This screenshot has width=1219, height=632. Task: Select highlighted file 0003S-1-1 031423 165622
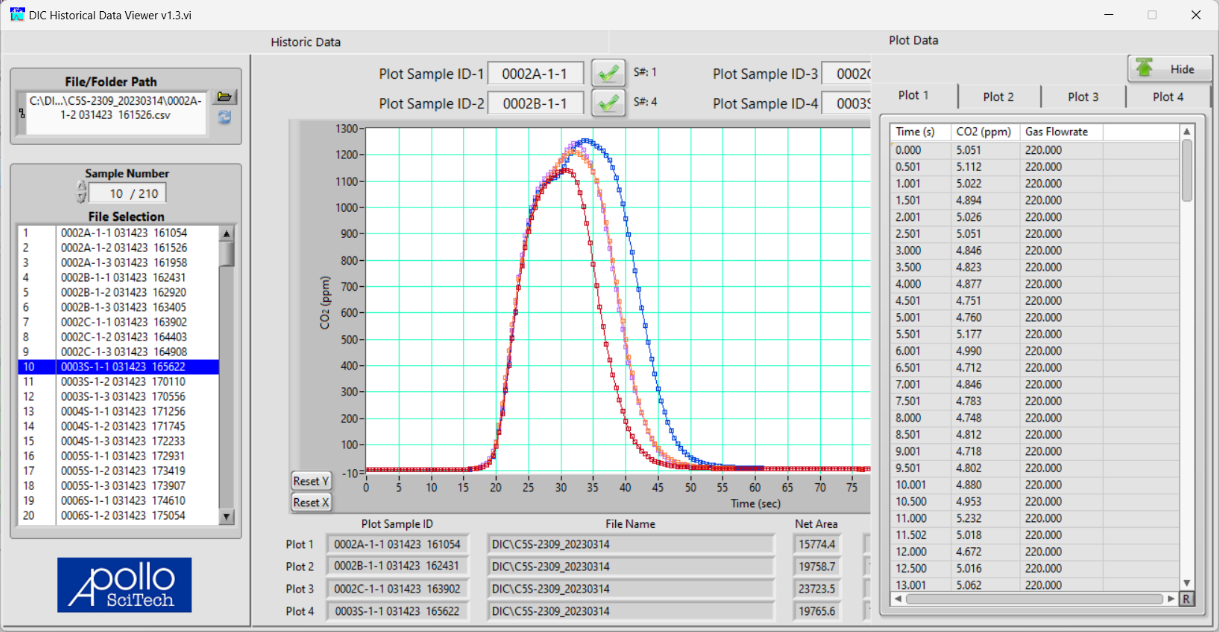(118, 367)
